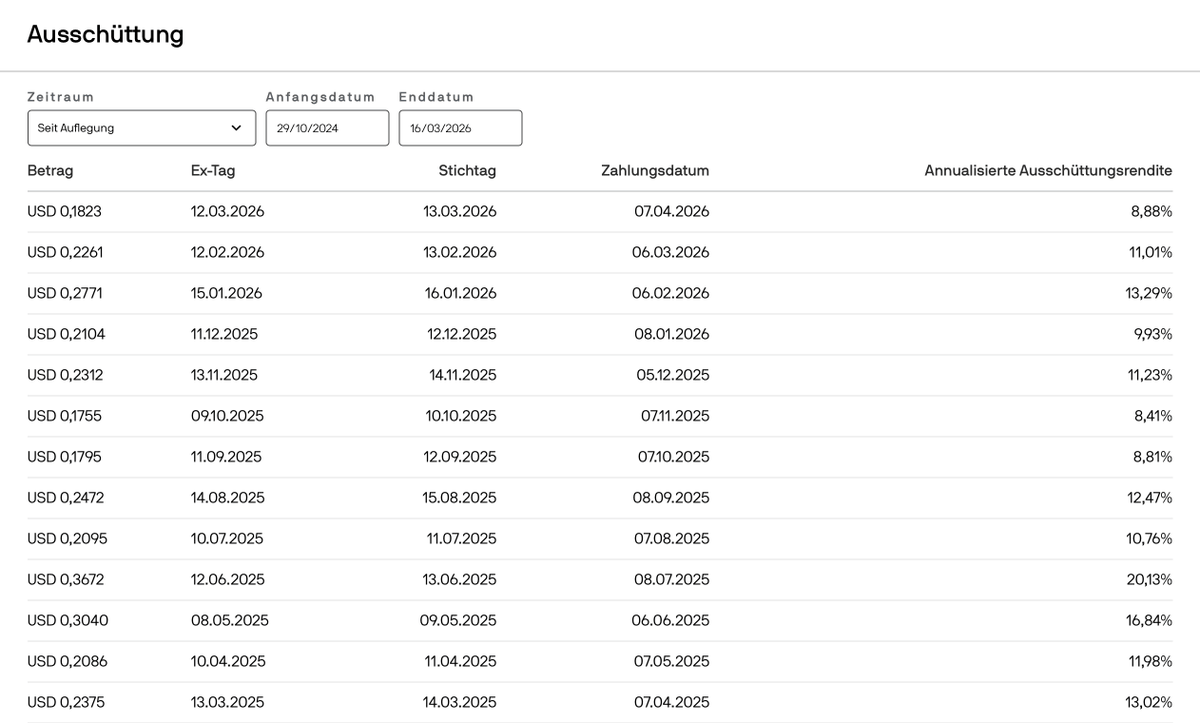Click Zahlungsdatum 08.01.2026
Image resolution: width=1200 pixels, height=723 pixels.
click(x=672, y=335)
